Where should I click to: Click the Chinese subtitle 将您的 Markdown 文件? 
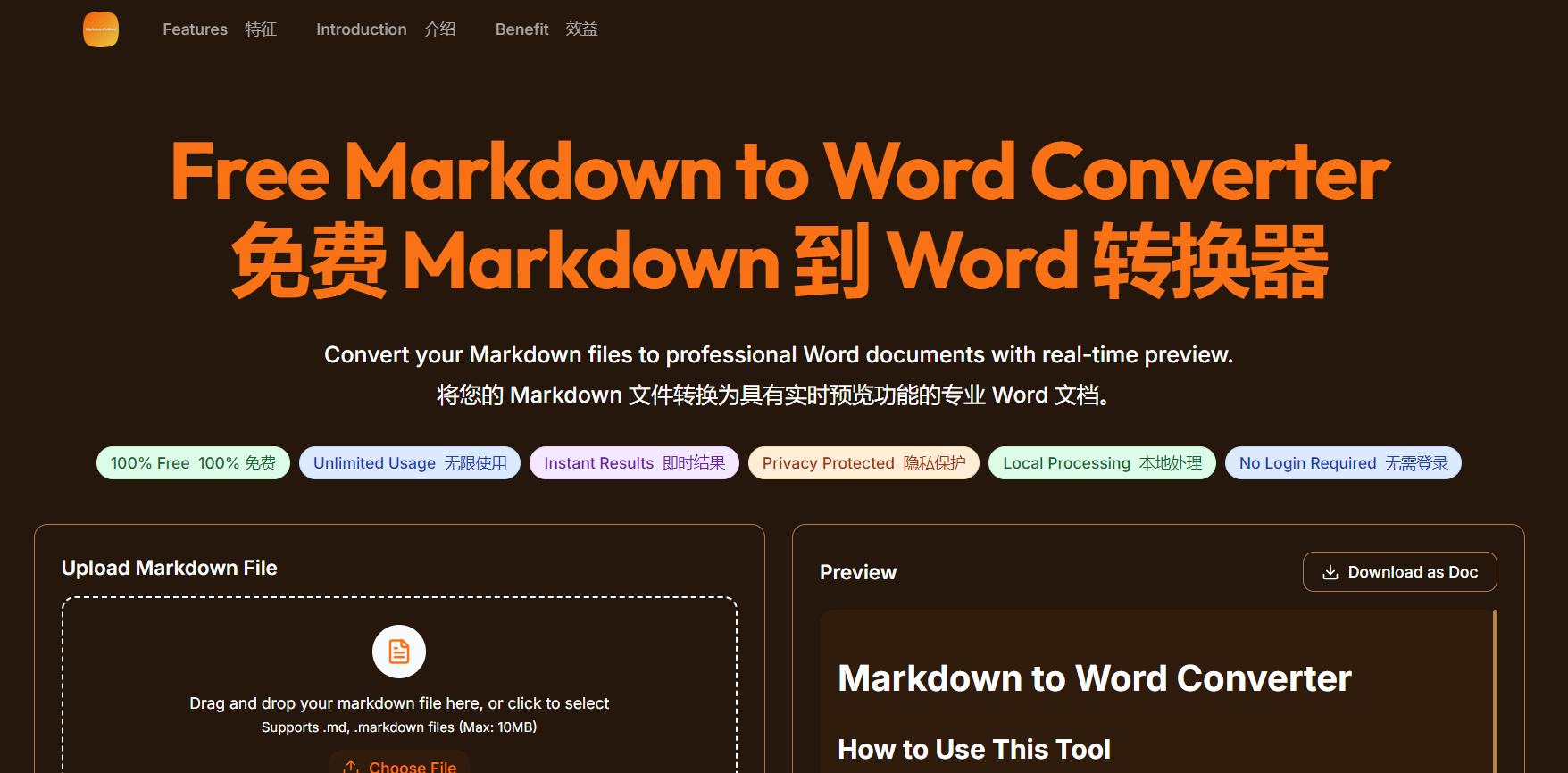pos(773,395)
